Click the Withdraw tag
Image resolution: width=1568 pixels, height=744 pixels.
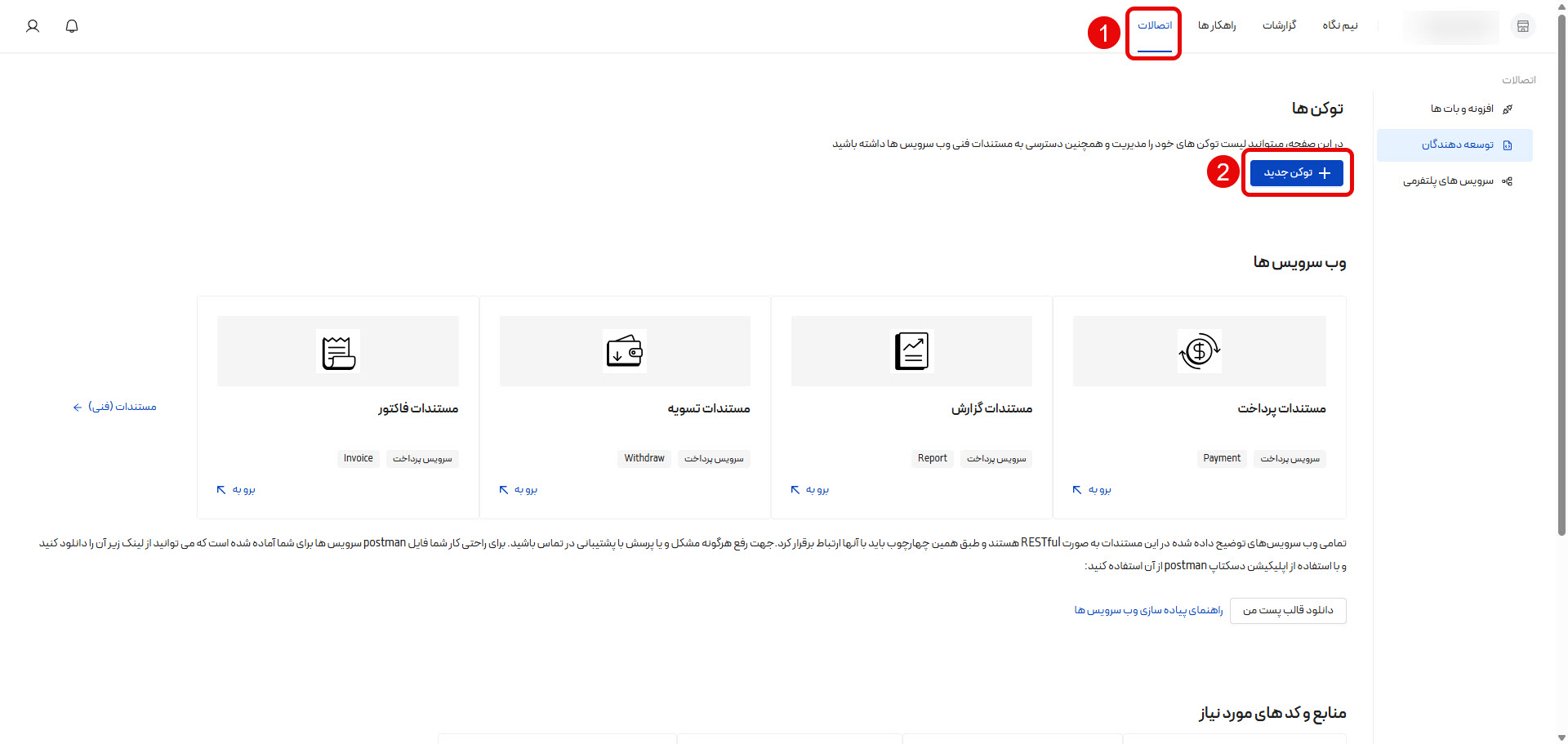pos(644,458)
